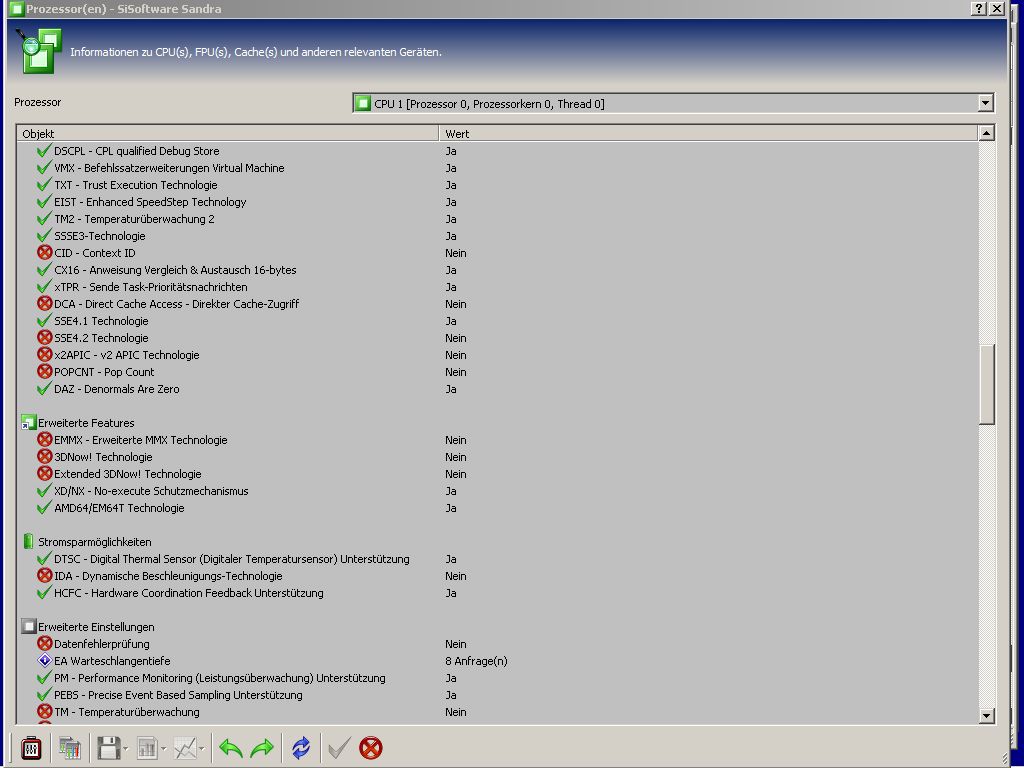
Task: Click blue diamond icon beside EA Warteschlangentiefe
Action: click(x=44, y=660)
